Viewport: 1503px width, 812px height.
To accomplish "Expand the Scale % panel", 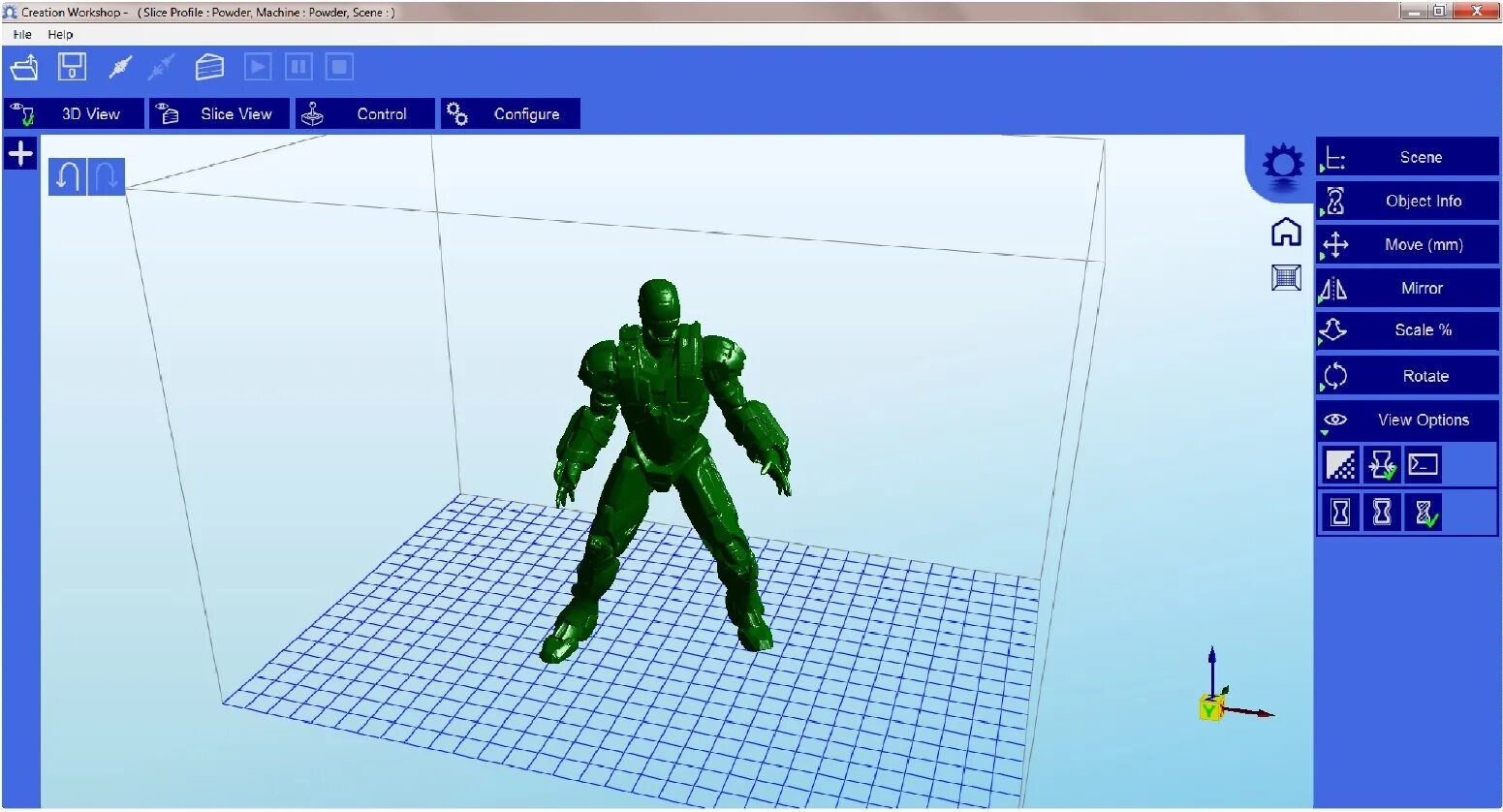I will coord(1407,330).
